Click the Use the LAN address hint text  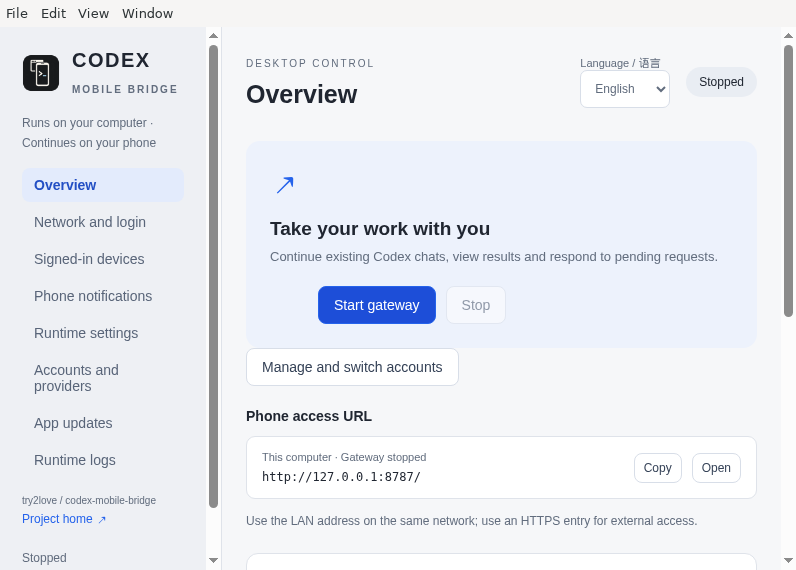(x=472, y=521)
